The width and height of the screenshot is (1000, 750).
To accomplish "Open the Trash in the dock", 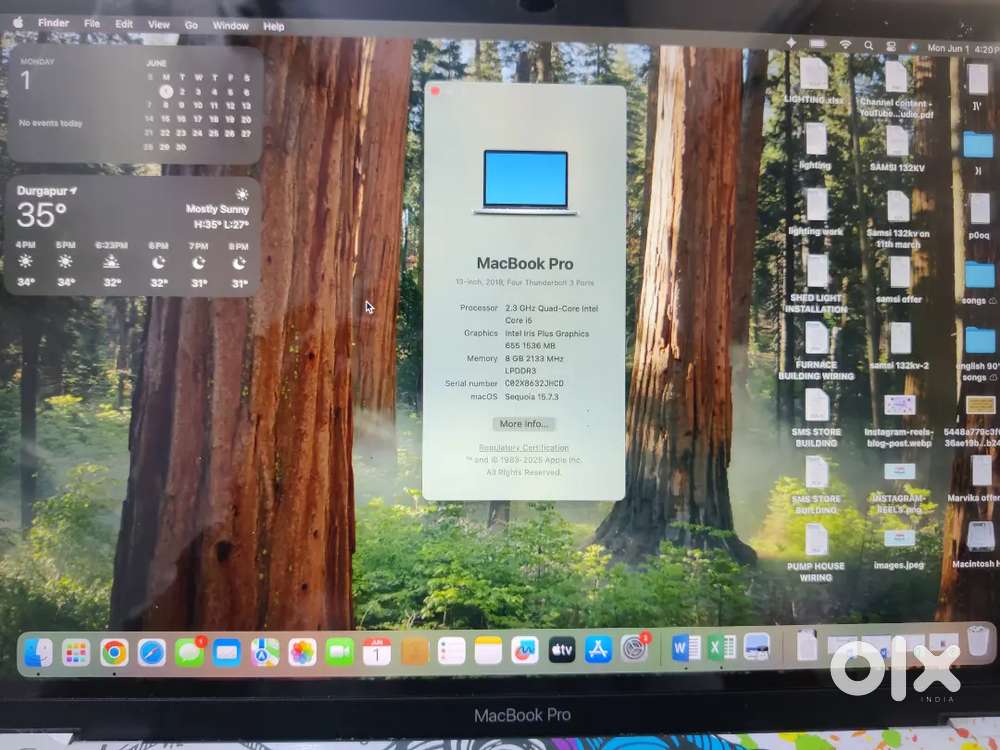I will point(978,640).
